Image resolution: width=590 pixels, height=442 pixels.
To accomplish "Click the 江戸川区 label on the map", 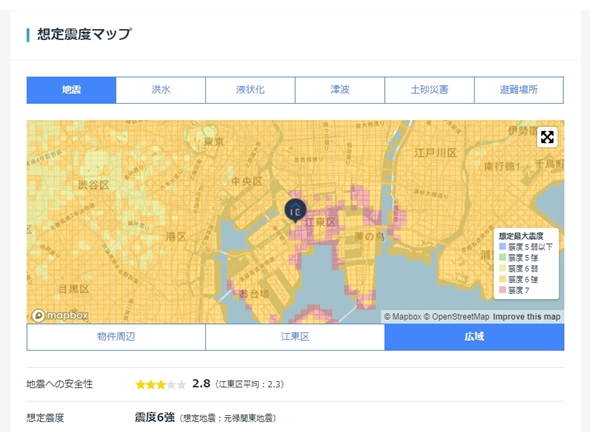I will [x=435, y=153].
